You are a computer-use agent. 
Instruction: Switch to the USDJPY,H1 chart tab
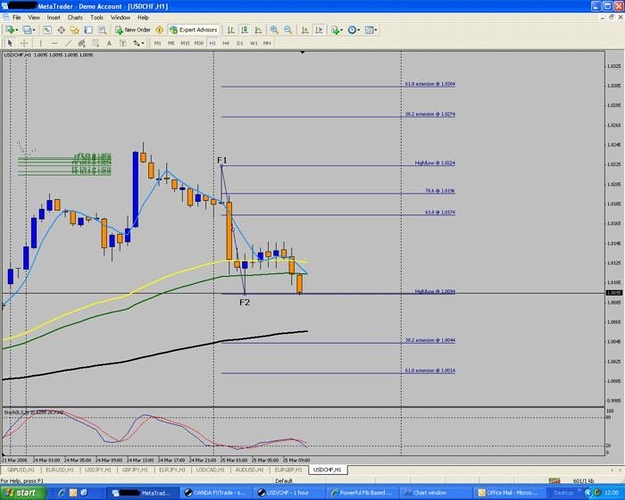point(98,470)
